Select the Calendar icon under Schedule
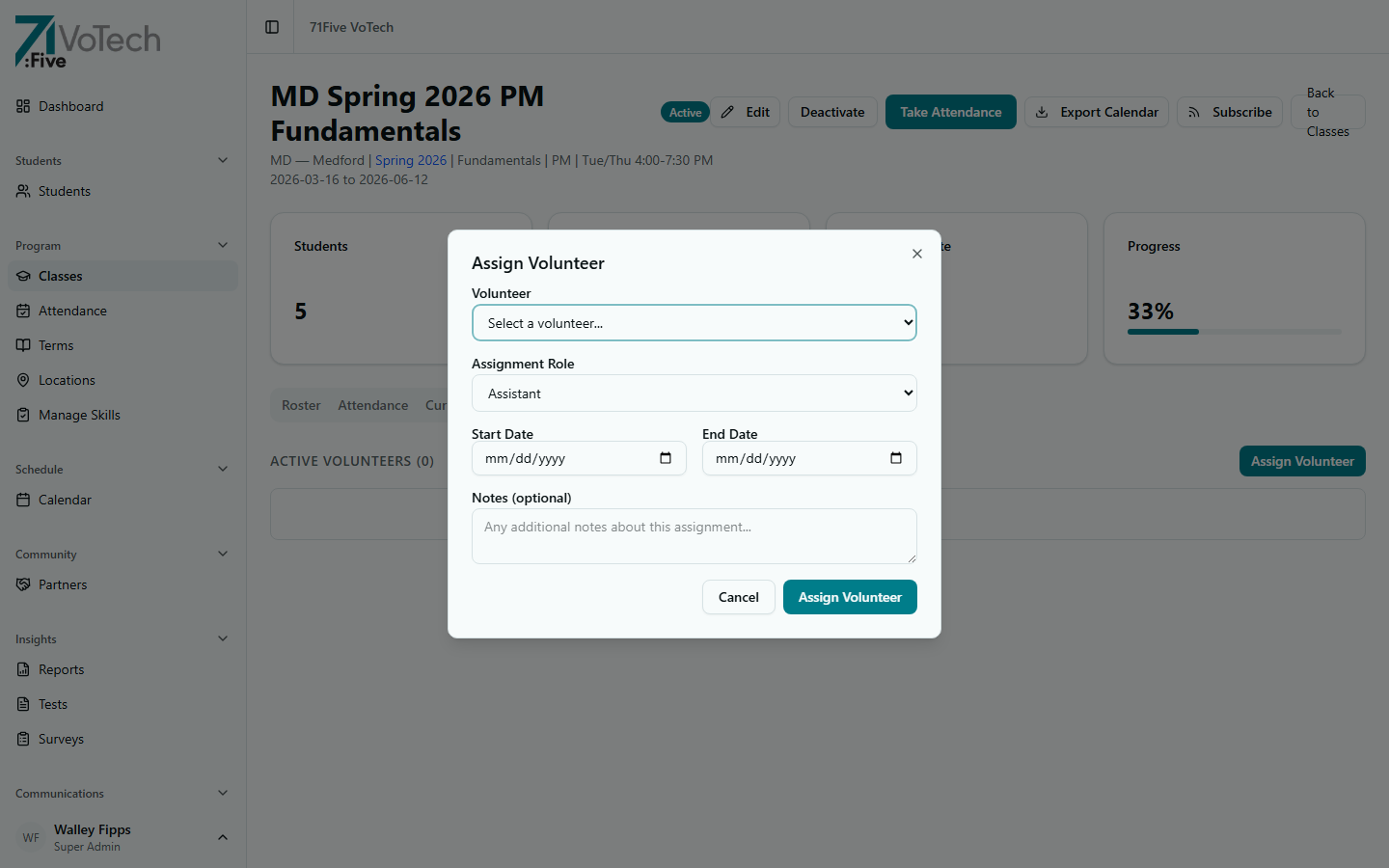 click(23, 500)
